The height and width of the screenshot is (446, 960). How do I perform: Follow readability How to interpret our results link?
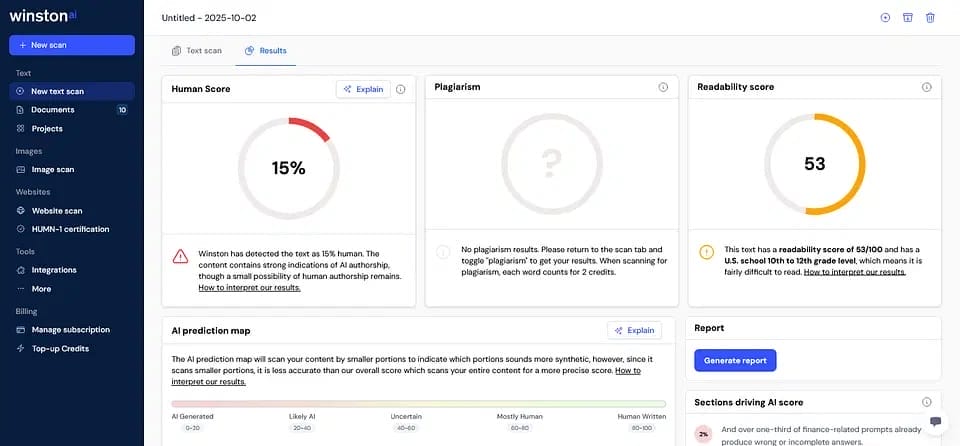[855, 272]
